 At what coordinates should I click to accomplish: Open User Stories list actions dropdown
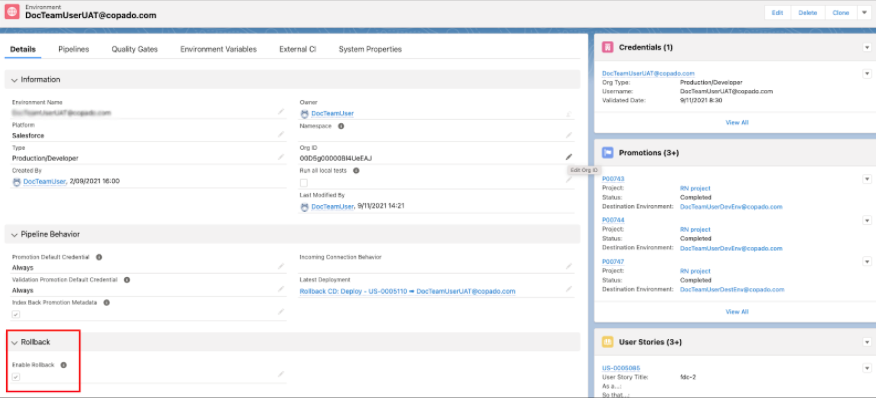point(867,342)
